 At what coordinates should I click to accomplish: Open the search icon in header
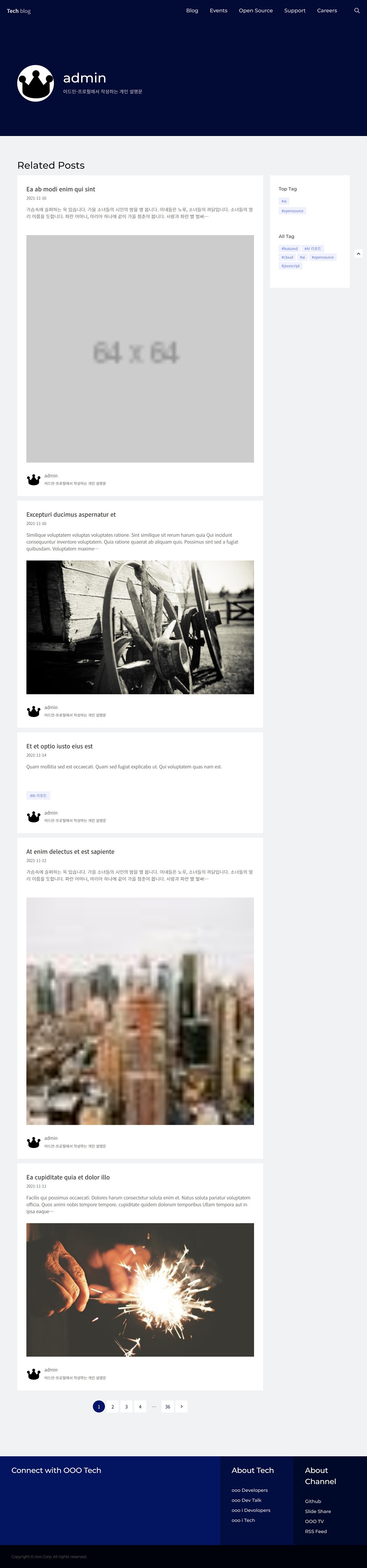click(357, 10)
